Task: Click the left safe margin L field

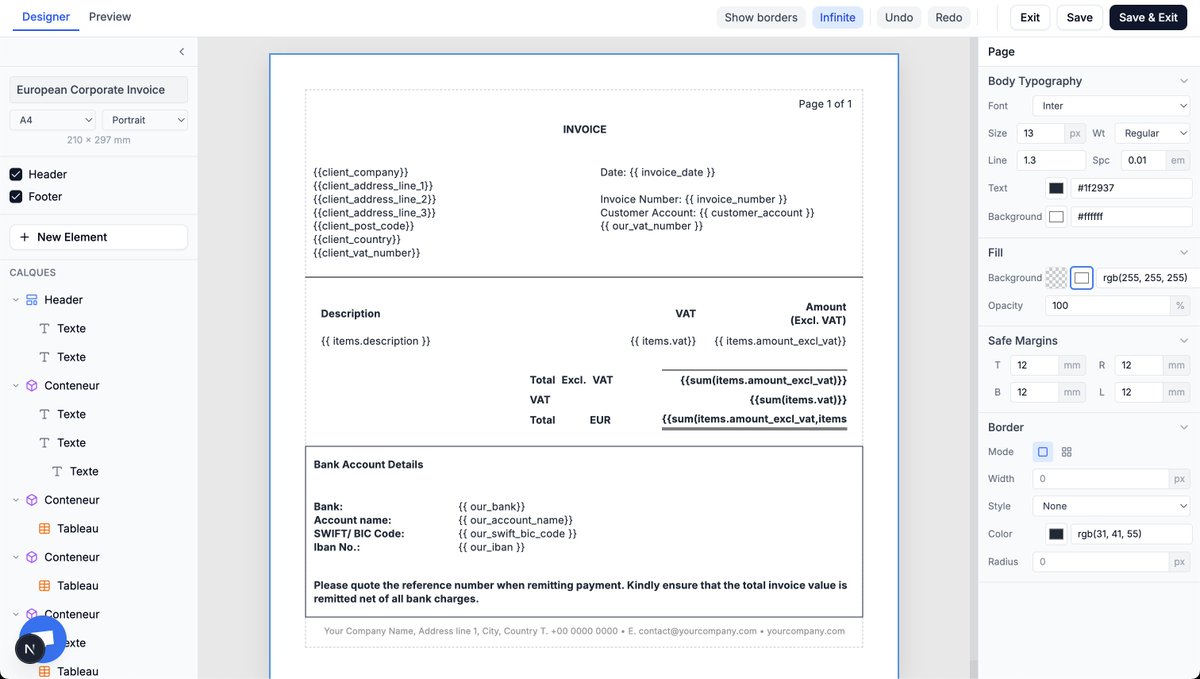Action: pyautogui.click(x=1139, y=393)
